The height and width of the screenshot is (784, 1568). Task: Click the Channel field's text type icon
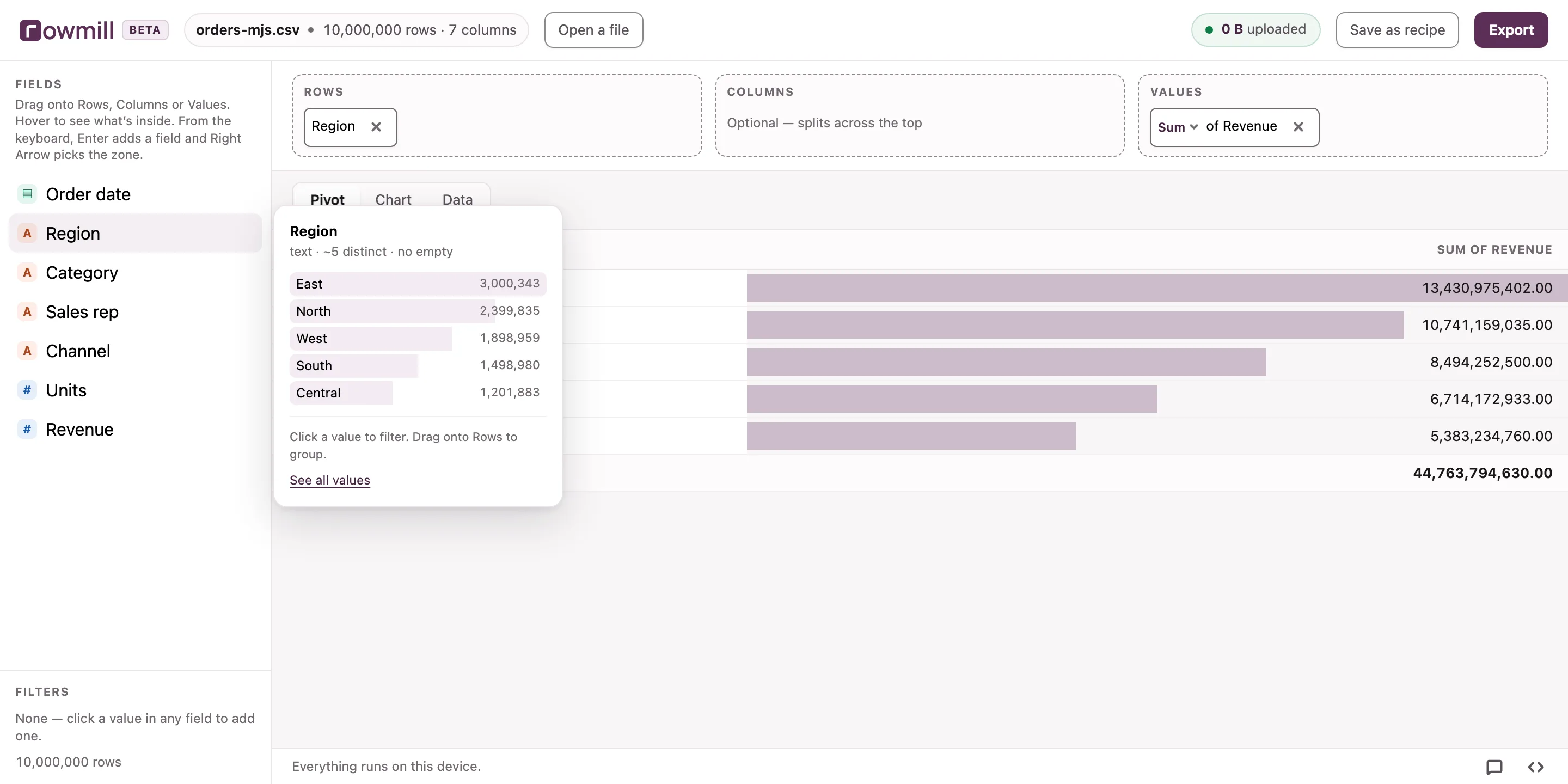(x=27, y=351)
